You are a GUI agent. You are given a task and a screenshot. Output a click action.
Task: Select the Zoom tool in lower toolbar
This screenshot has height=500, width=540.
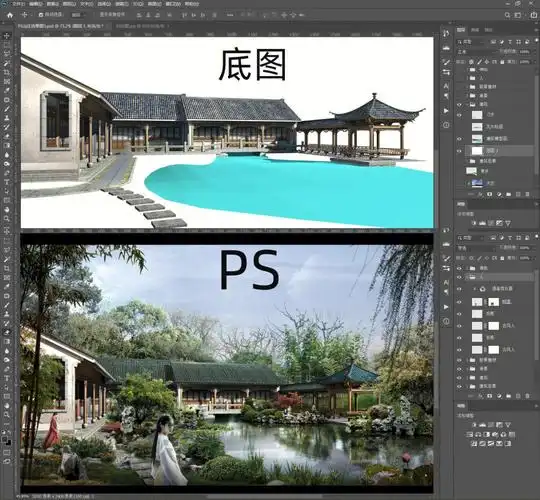(7, 415)
